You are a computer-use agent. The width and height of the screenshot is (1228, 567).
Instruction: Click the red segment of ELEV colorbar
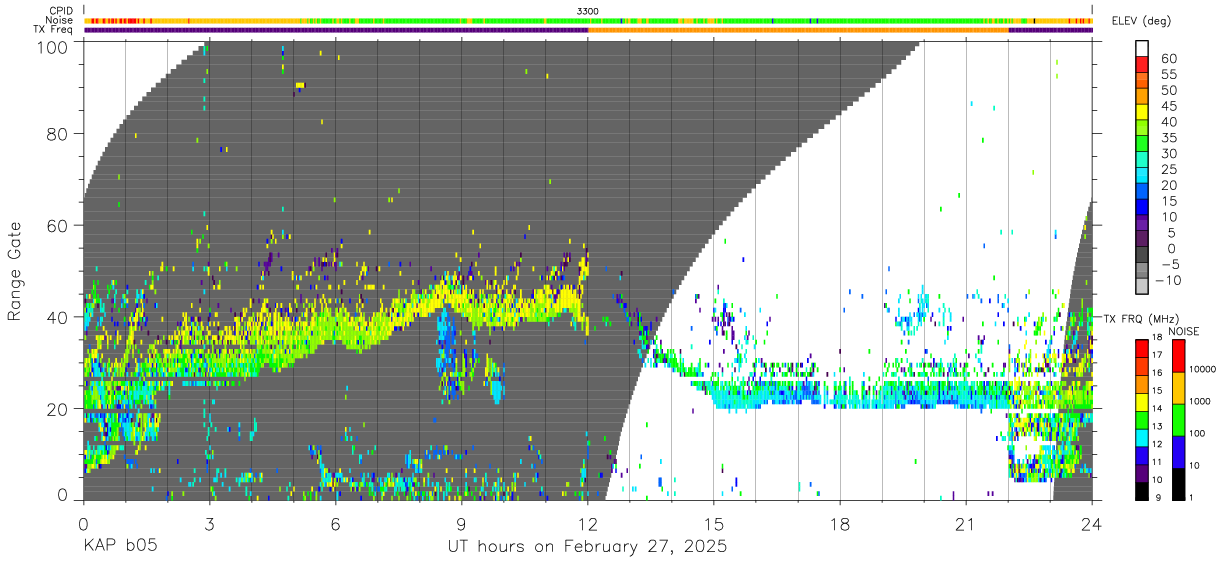coord(1142,64)
